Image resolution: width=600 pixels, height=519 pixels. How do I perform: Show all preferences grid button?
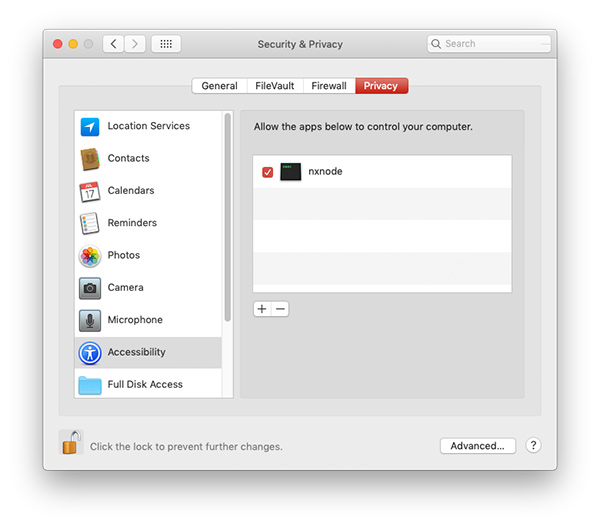point(166,44)
